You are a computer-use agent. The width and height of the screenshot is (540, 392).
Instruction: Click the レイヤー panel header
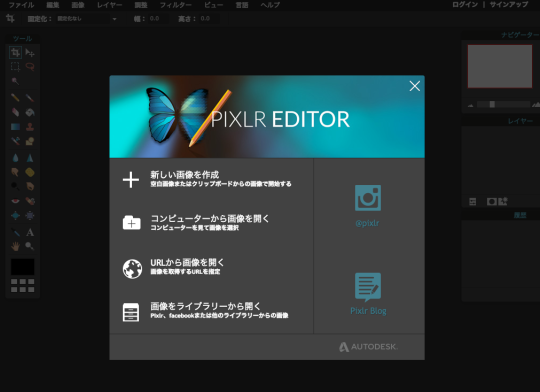520,121
